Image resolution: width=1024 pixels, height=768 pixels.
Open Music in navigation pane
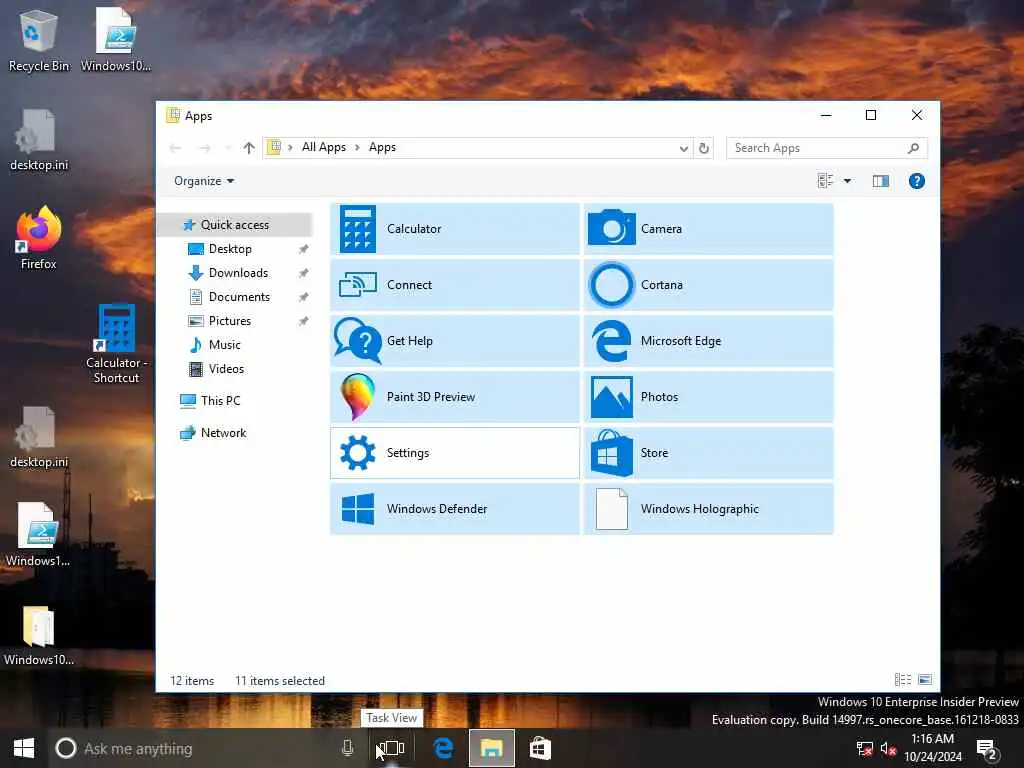224,345
